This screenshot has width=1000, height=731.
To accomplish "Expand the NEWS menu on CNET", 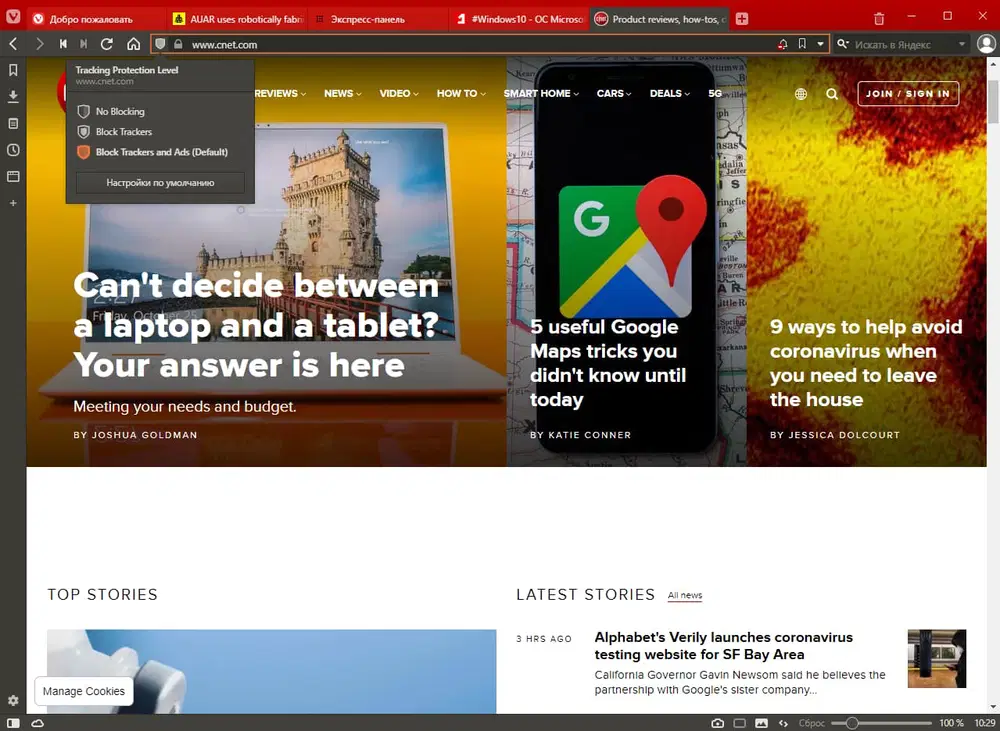I will click(342, 93).
